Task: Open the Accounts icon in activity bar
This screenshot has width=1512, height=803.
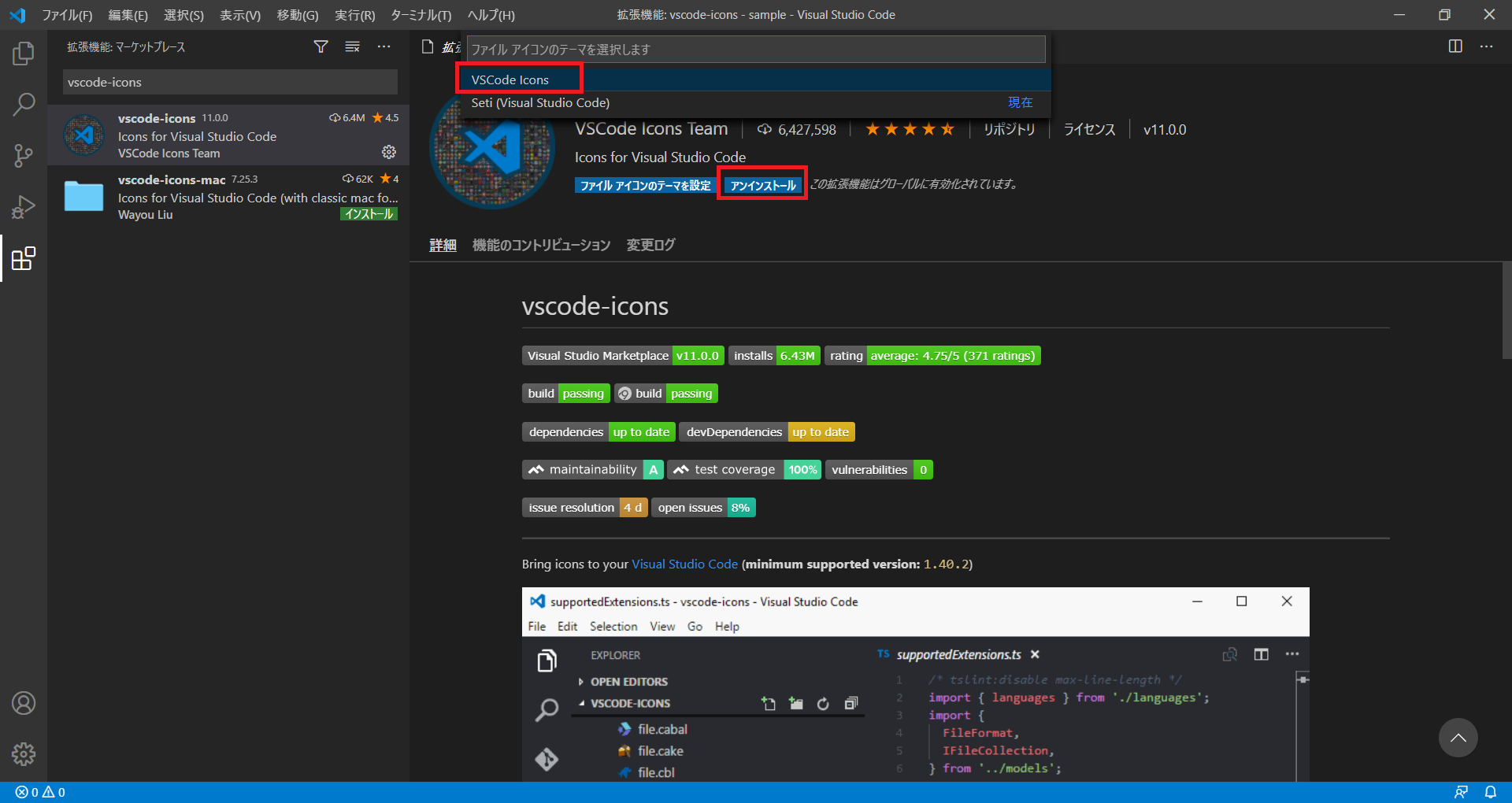Action: [x=24, y=703]
